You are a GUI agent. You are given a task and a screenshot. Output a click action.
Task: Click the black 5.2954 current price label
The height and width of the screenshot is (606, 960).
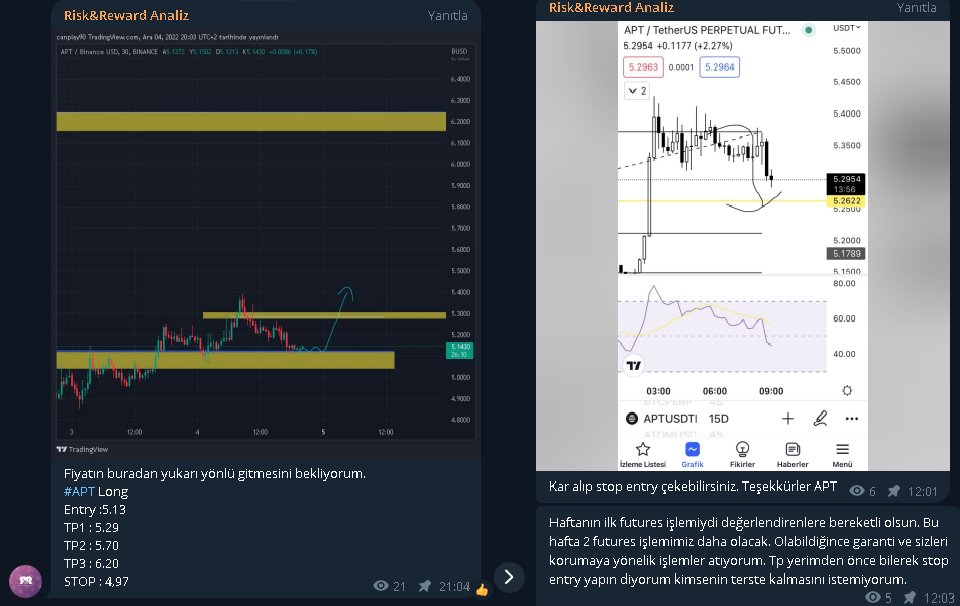[846, 184]
